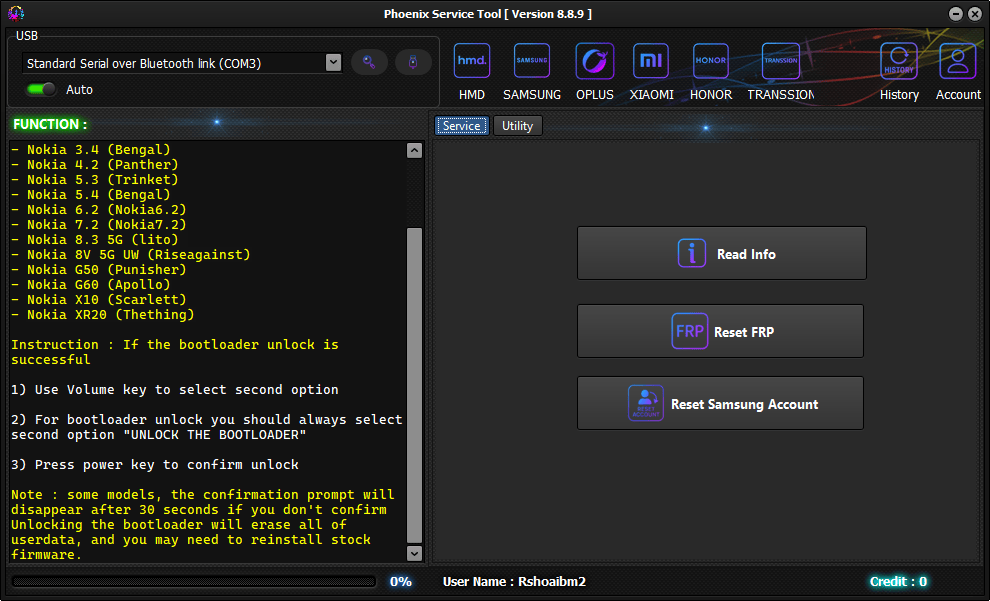Click the Phoenix app logo icon
This screenshot has height=601, width=990.
[x=16, y=13]
